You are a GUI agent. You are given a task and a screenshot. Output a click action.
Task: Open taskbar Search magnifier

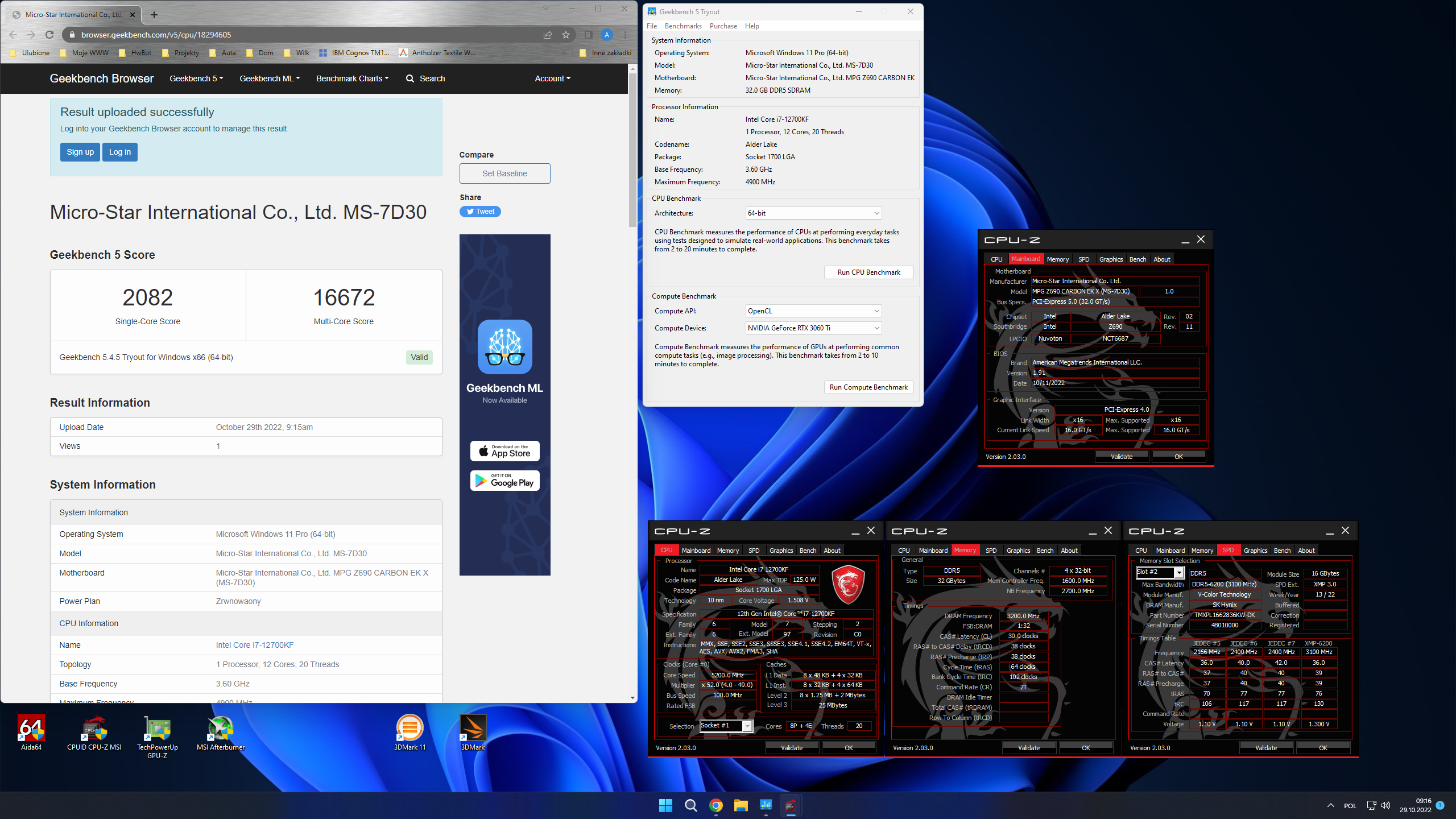[690, 805]
